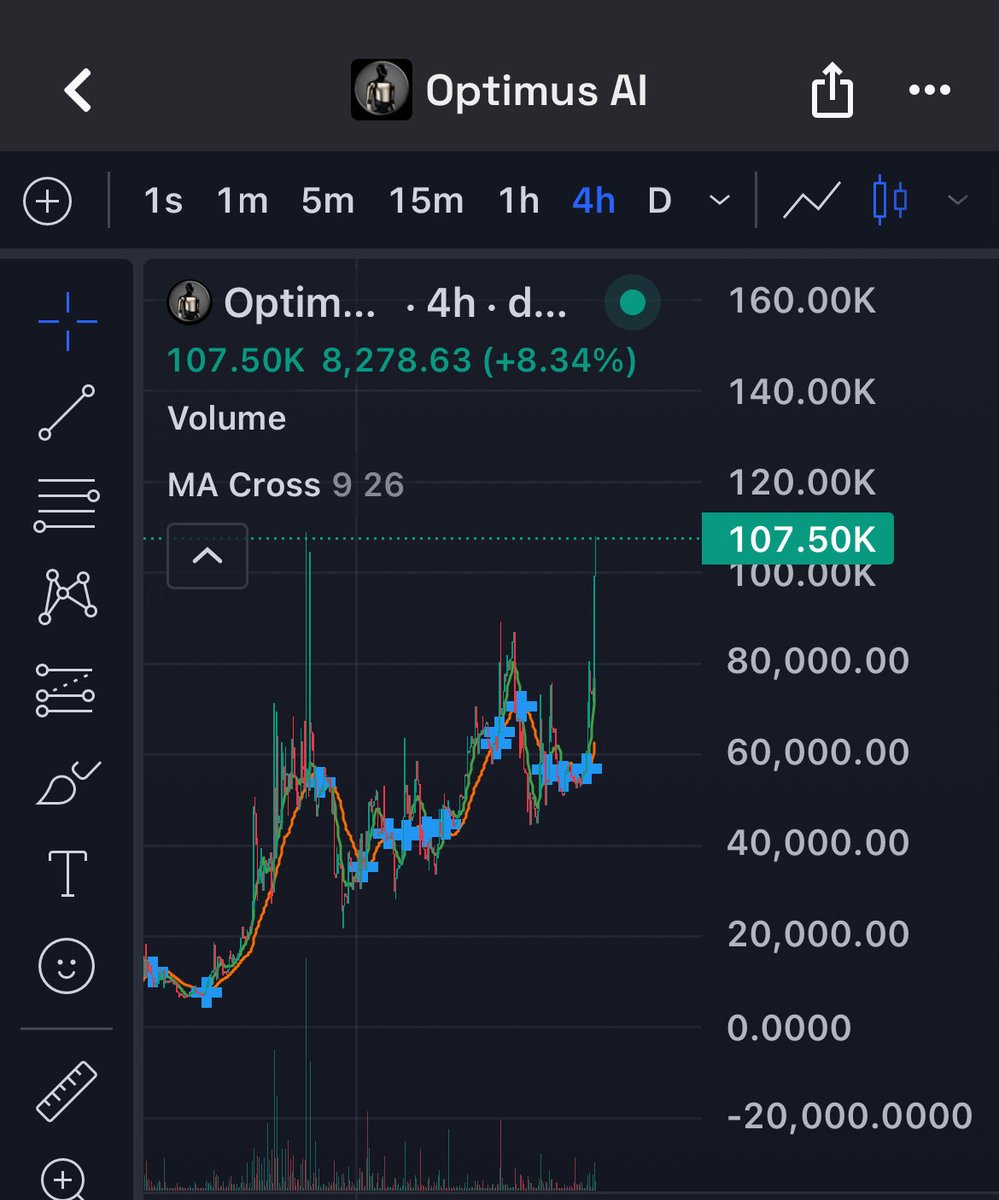This screenshot has width=999, height=1200.
Task: Select the 4h timeframe
Action: [593, 201]
